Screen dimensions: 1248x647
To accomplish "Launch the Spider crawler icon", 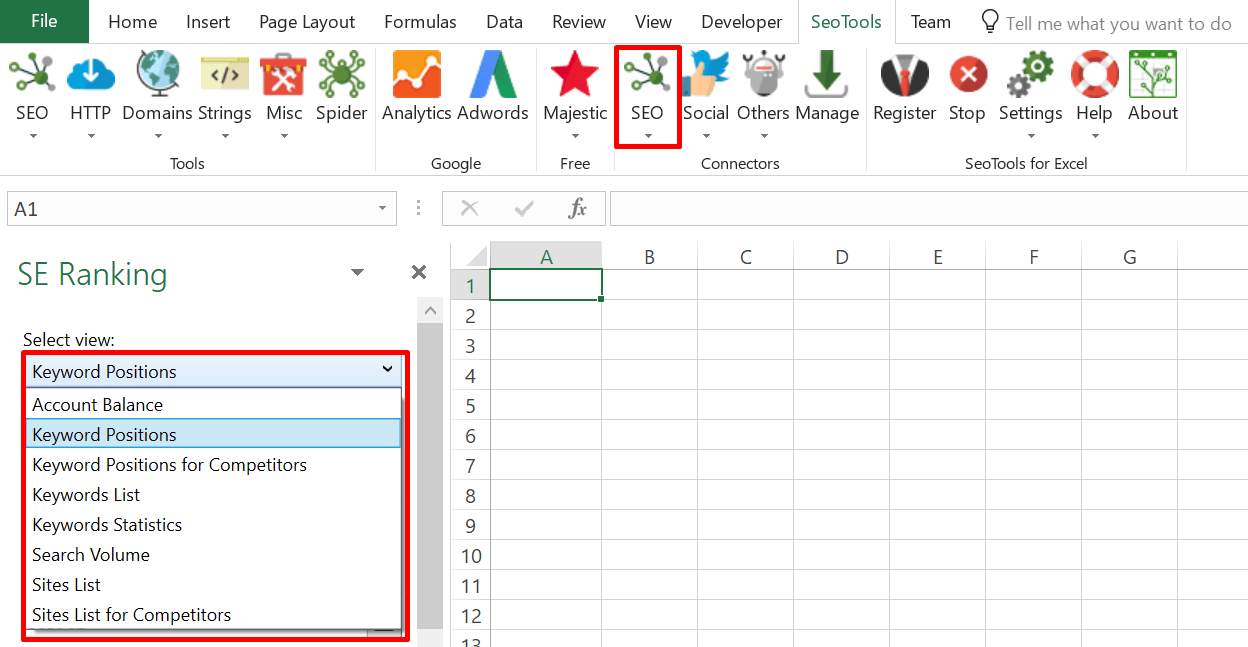I will (342, 76).
